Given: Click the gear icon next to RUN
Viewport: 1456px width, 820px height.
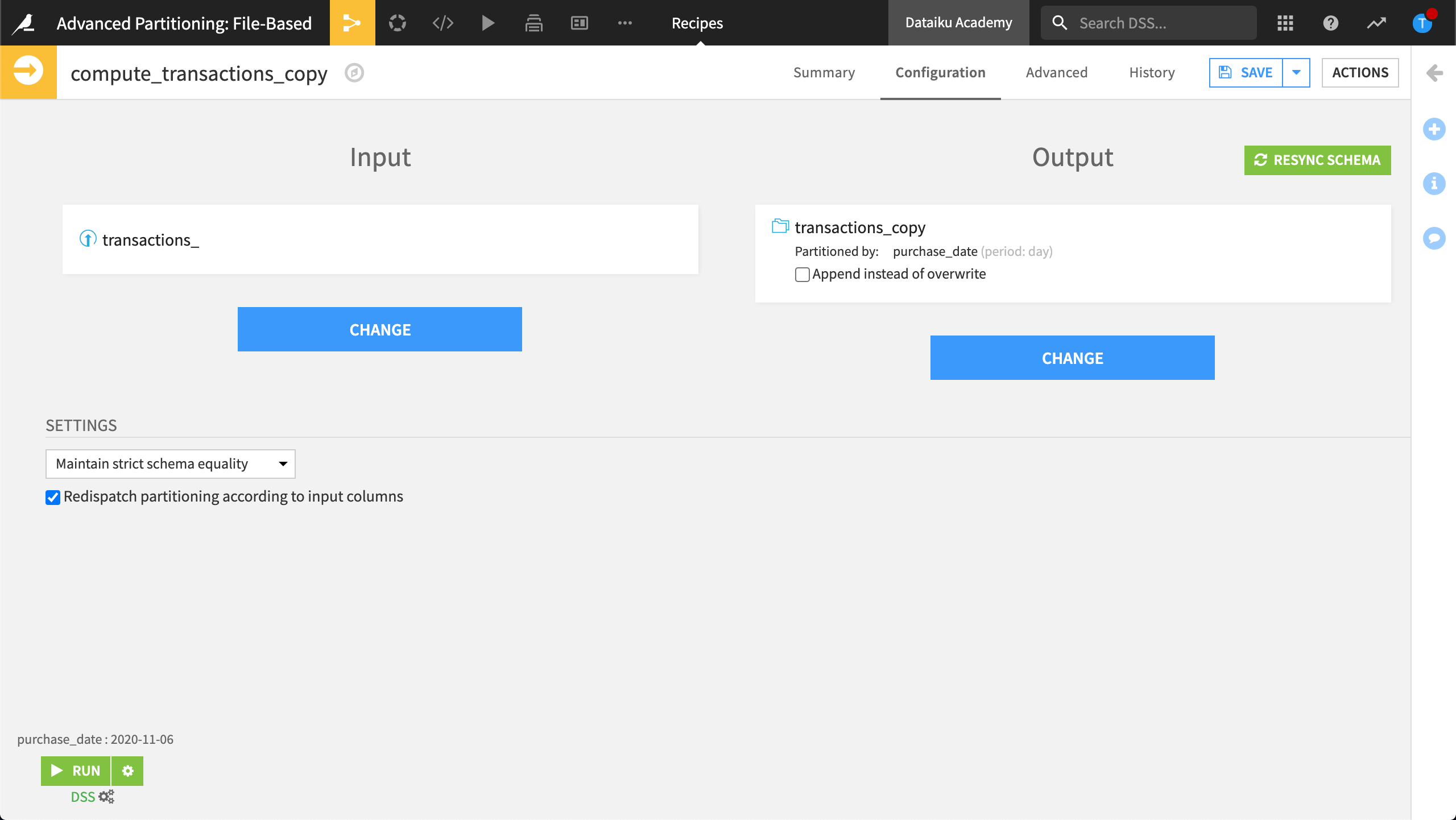Looking at the screenshot, I should point(128,771).
